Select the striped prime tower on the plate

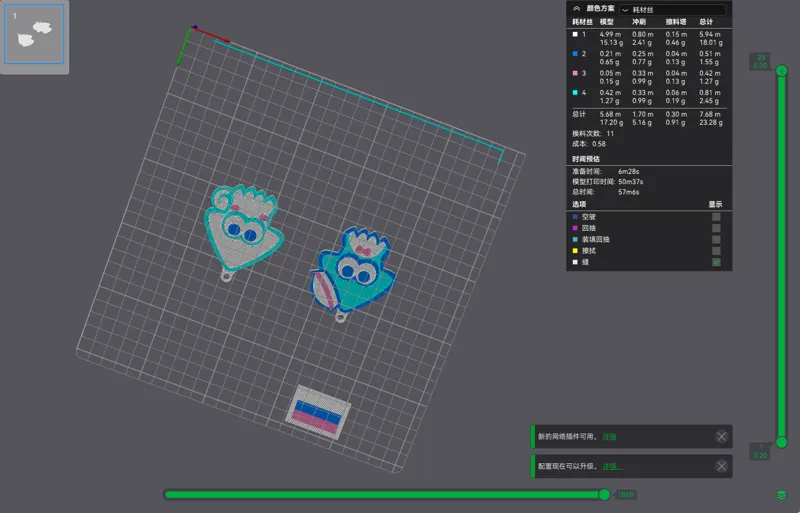(318, 412)
